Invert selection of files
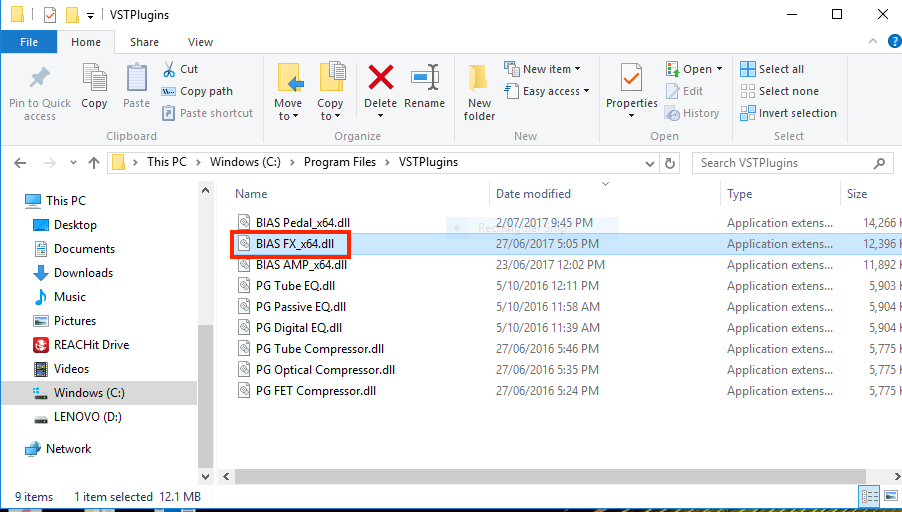This screenshot has width=902, height=512. point(789,113)
